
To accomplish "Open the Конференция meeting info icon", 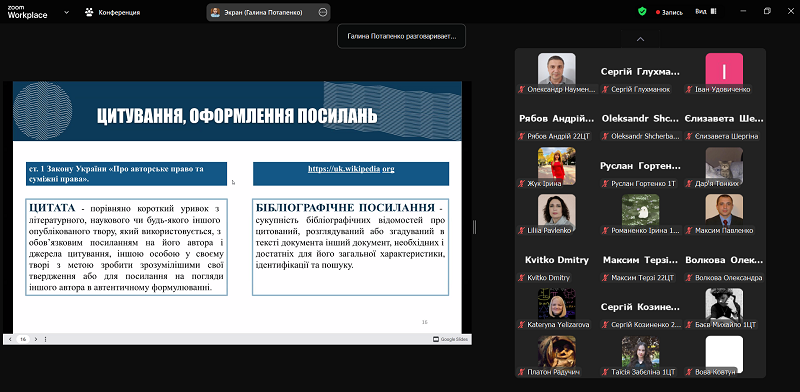I will [89, 12].
